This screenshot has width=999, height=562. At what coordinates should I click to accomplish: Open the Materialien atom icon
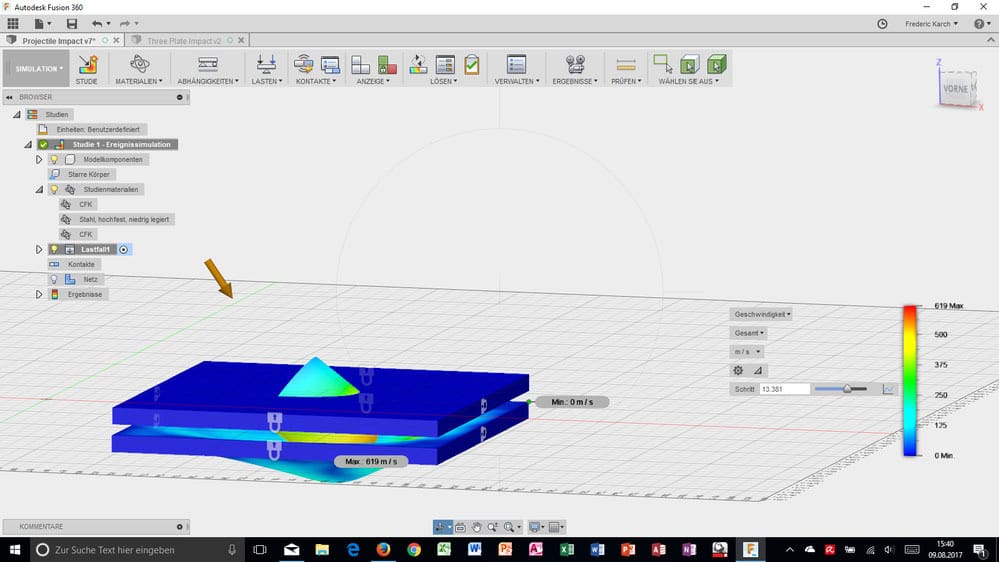[140, 64]
